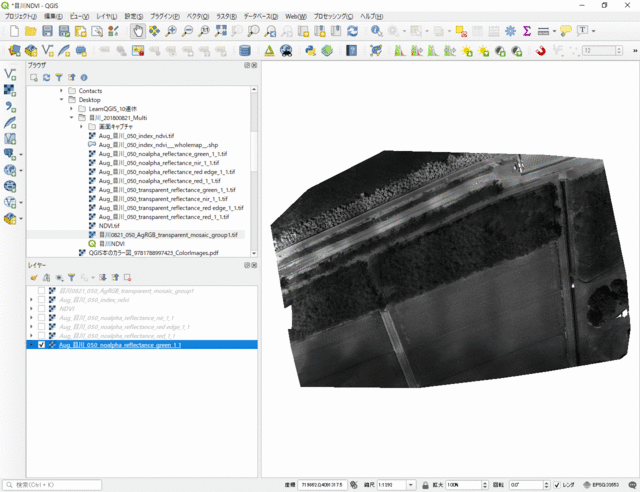The height and width of the screenshot is (492, 640).
Task: Click the Select Features tool icon
Action: [x=416, y=31]
